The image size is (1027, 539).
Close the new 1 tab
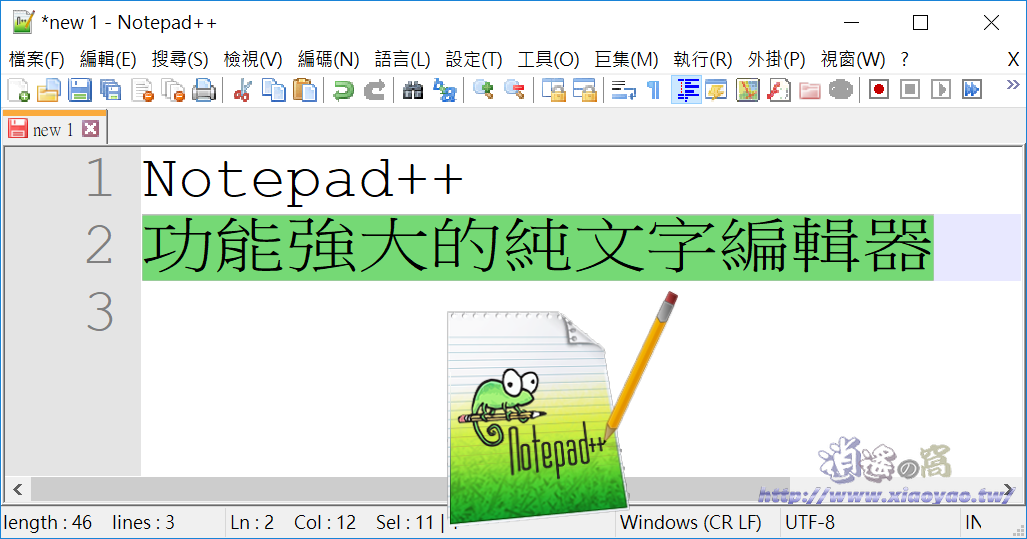(x=90, y=128)
